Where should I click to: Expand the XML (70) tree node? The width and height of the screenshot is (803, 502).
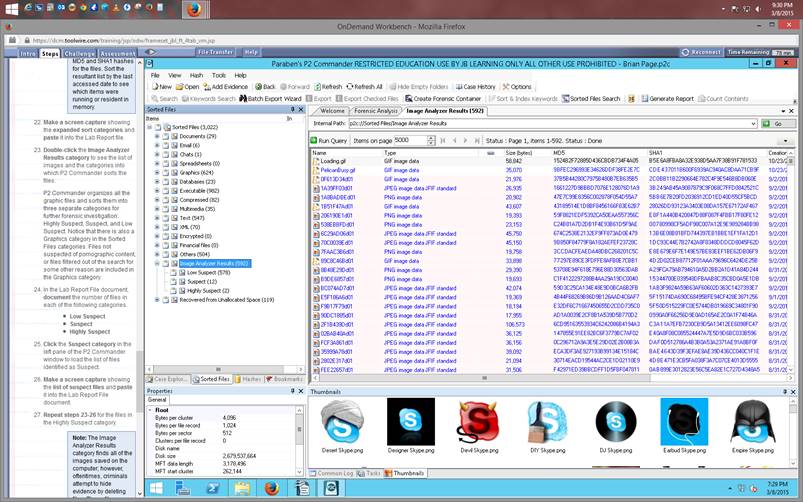tap(157, 227)
